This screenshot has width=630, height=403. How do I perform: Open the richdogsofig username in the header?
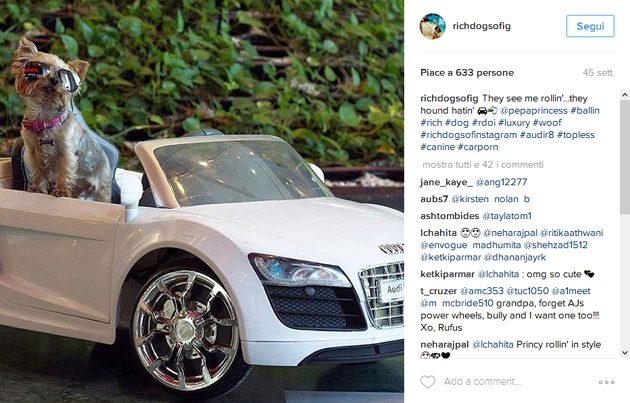point(481,26)
